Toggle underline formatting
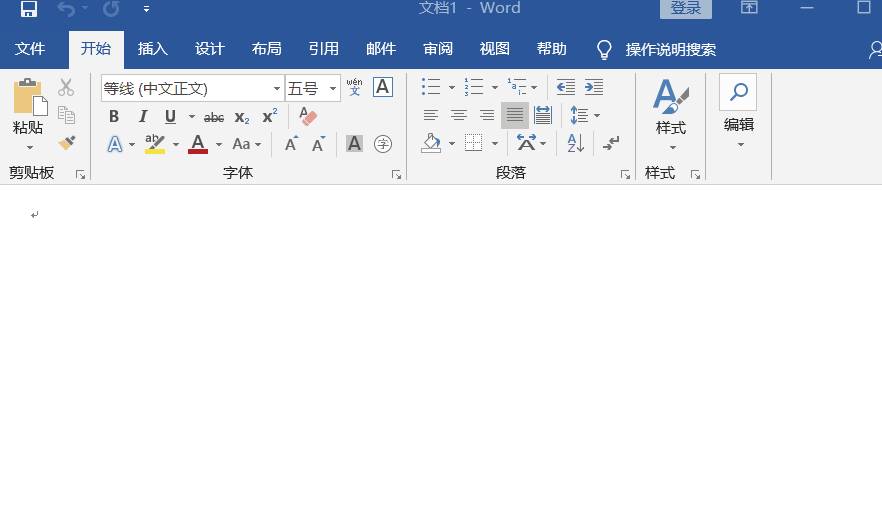882x530 pixels. [x=170, y=116]
